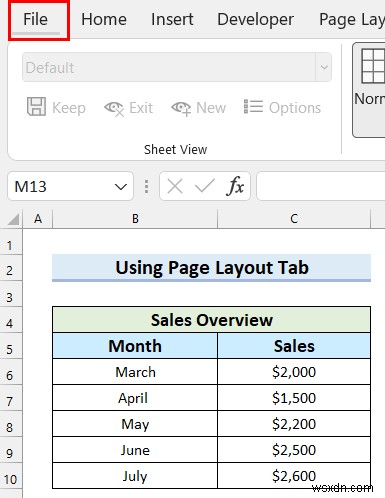Click the 'Sales Overview' merged cell
The width and height of the screenshot is (385, 498).
(211, 320)
